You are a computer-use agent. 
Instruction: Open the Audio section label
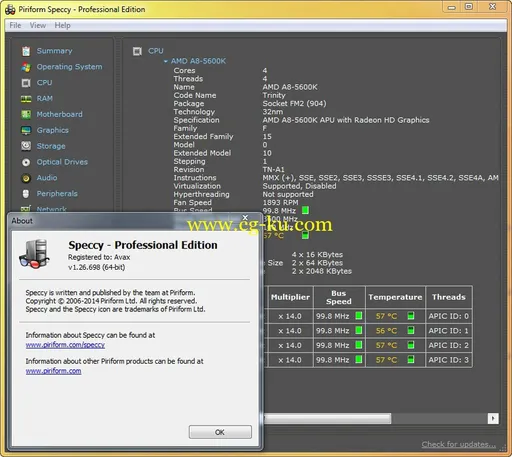tap(47, 178)
